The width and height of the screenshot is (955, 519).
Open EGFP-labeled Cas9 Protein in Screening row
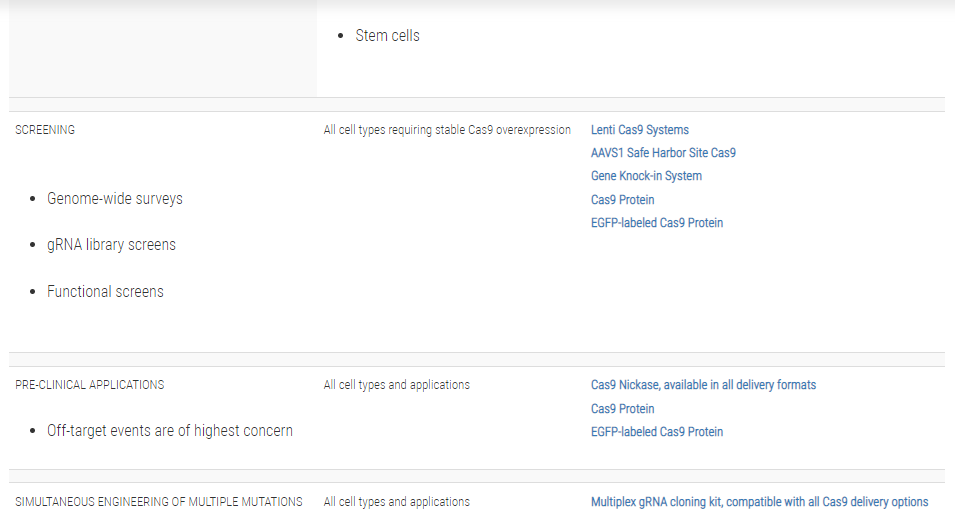point(656,223)
